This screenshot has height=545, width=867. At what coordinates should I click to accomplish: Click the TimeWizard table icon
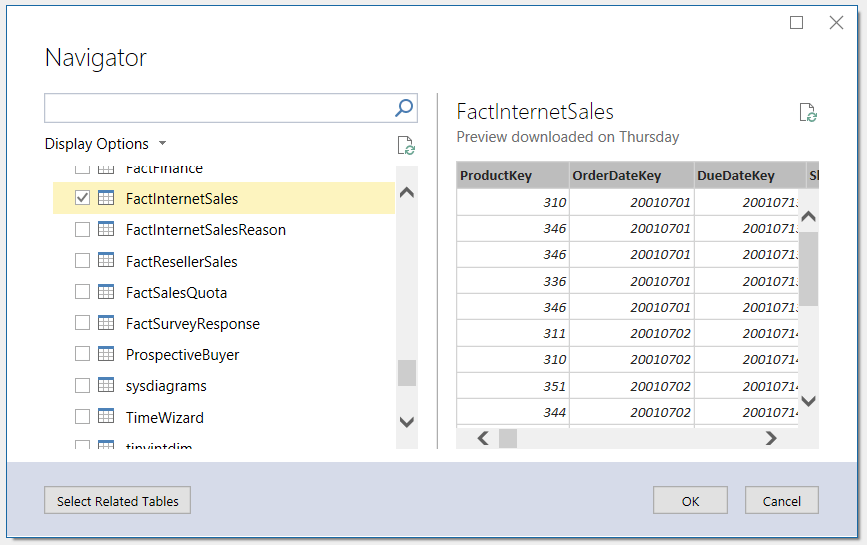[x=106, y=417]
